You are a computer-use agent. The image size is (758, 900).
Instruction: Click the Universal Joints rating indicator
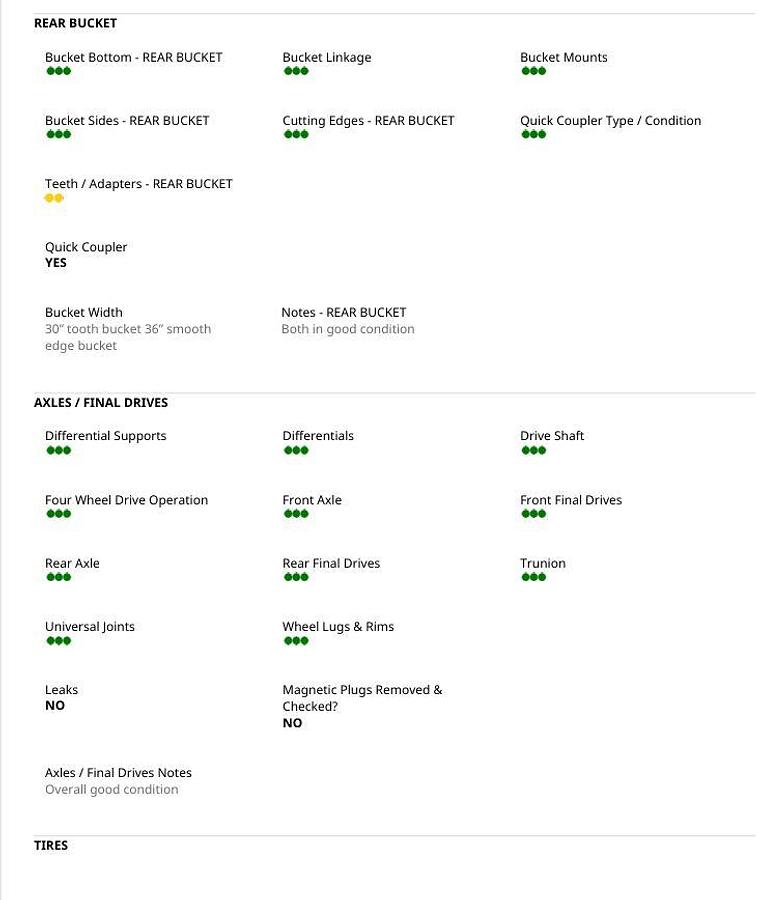[59, 641]
